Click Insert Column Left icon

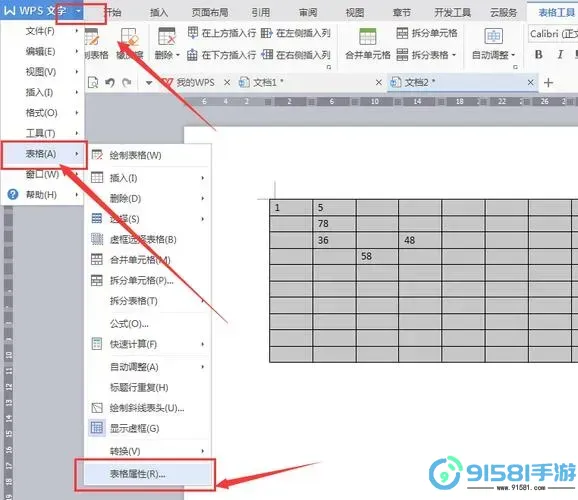coord(267,33)
